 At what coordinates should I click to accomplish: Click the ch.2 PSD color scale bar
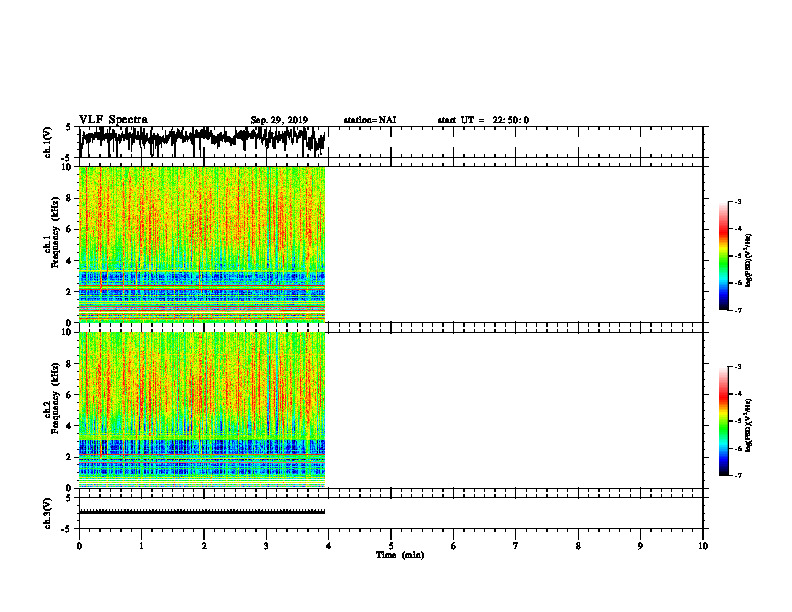point(723,421)
